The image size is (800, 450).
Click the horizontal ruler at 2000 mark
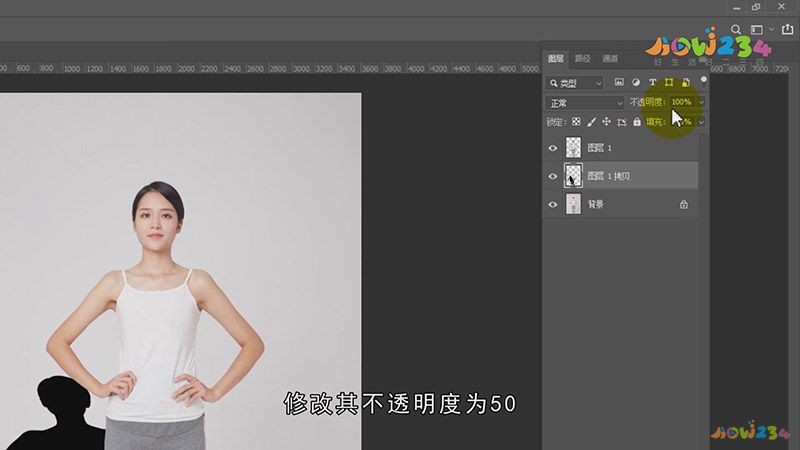pos(186,68)
